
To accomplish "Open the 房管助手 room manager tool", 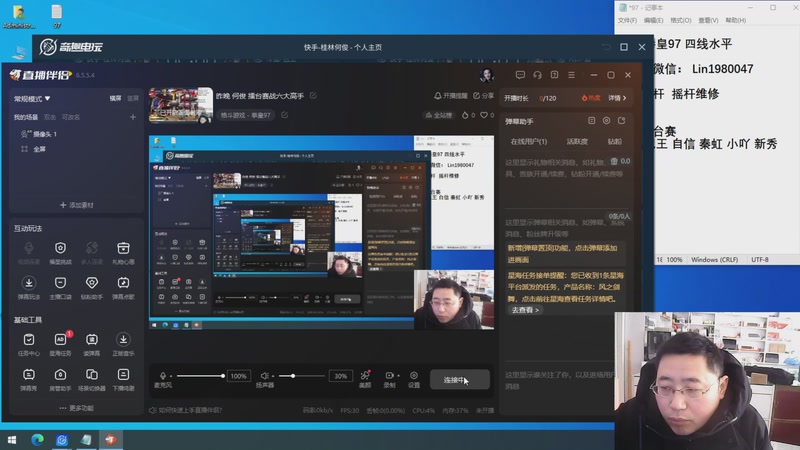I will tap(60, 380).
